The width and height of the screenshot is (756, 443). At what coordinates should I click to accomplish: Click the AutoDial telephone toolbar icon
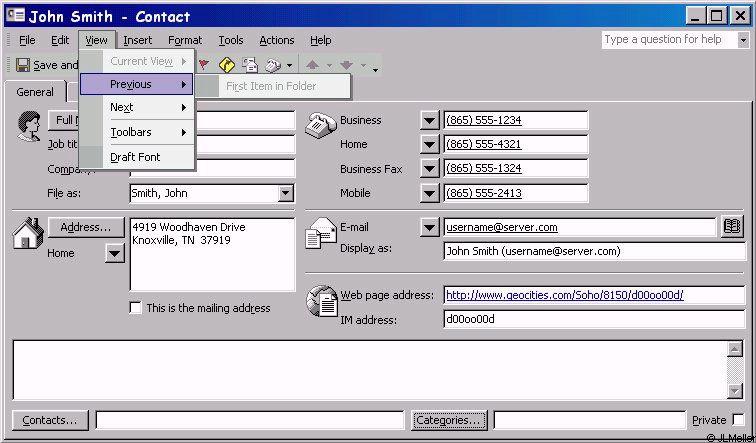point(273,65)
